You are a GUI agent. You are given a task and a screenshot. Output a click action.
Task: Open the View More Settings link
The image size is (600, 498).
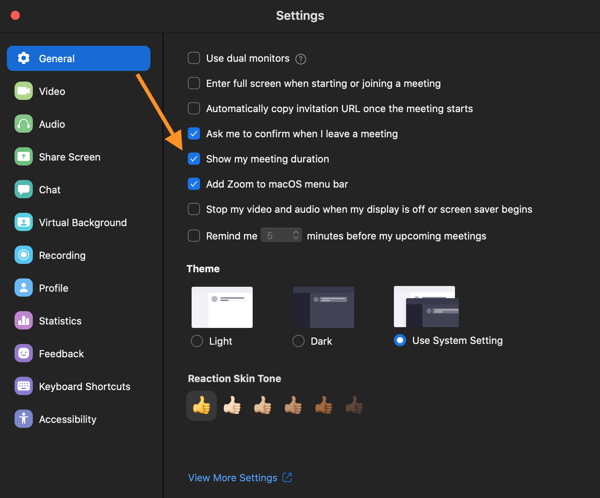coord(233,478)
